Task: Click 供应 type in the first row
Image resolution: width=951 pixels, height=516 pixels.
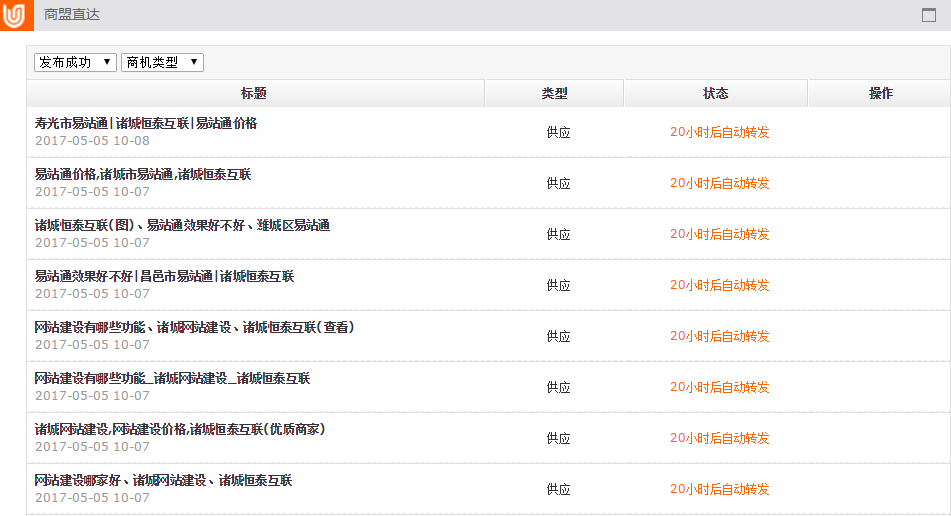Action: [x=558, y=132]
